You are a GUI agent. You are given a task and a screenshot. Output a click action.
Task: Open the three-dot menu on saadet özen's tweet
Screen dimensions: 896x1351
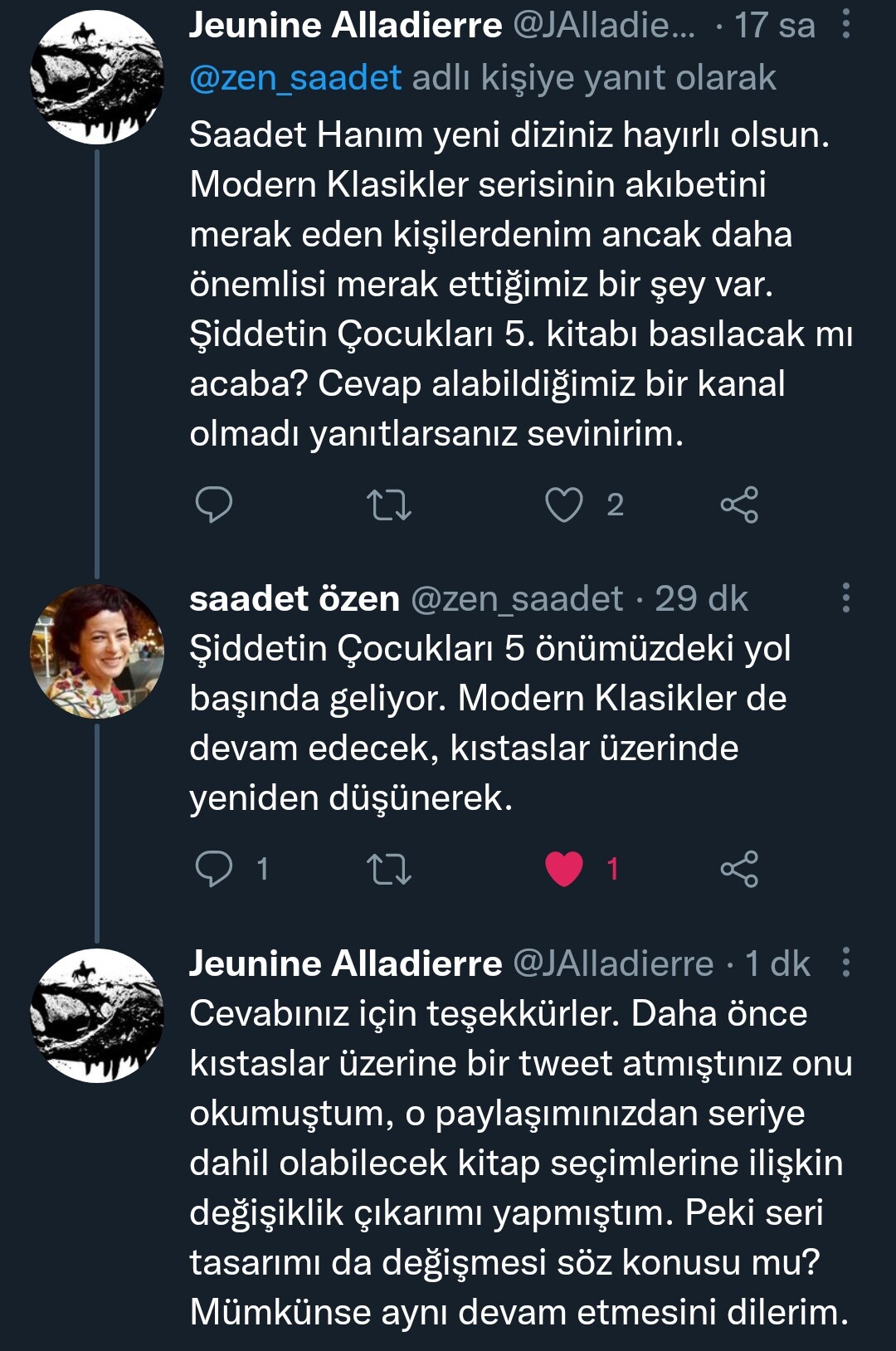(x=845, y=597)
